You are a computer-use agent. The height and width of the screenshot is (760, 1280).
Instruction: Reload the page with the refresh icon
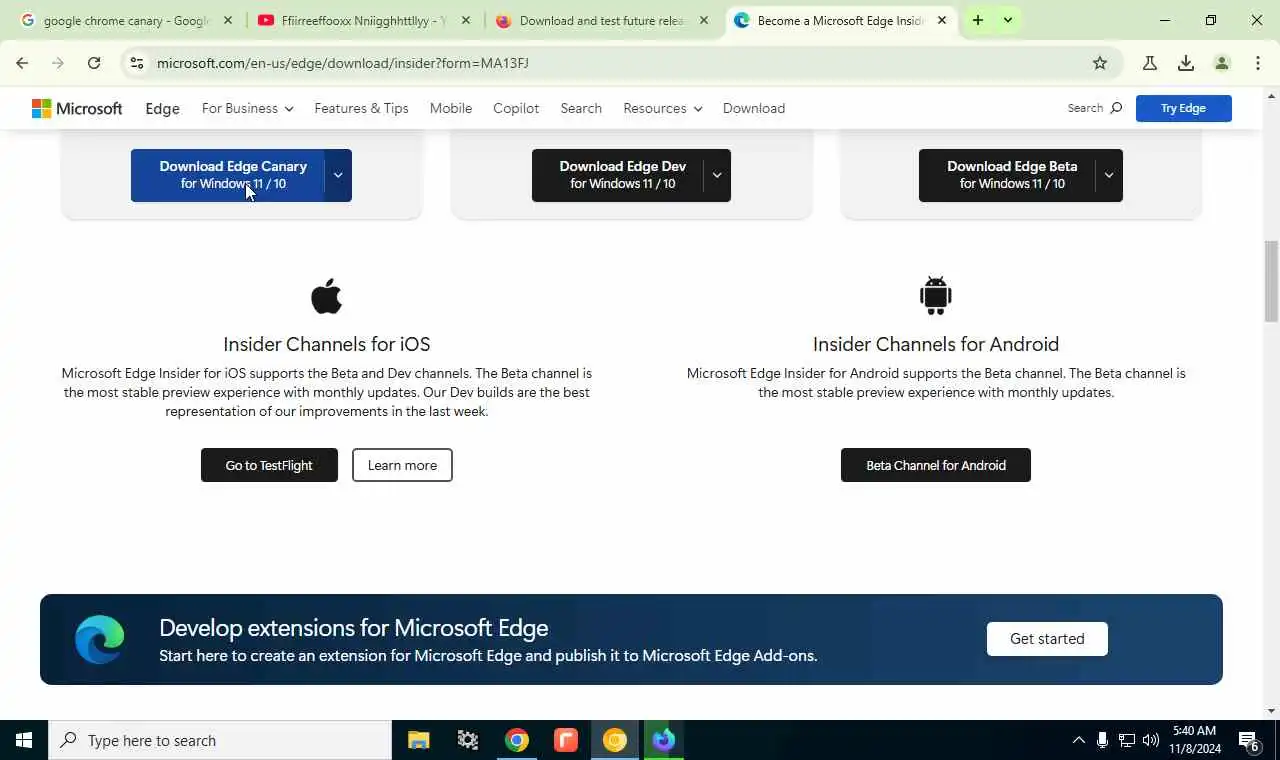click(x=94, y=63)
